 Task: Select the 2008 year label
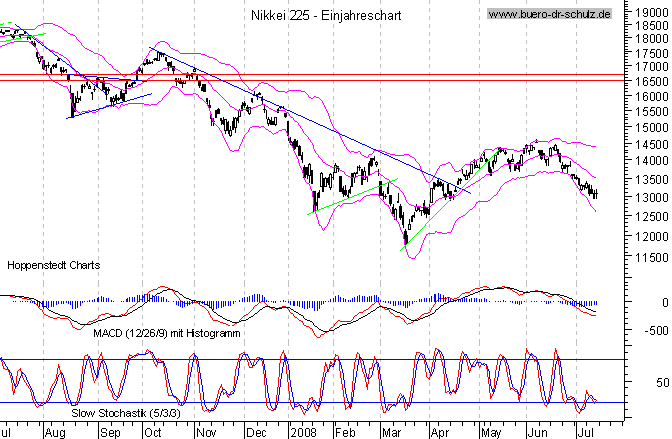click(x=303, y=433)
